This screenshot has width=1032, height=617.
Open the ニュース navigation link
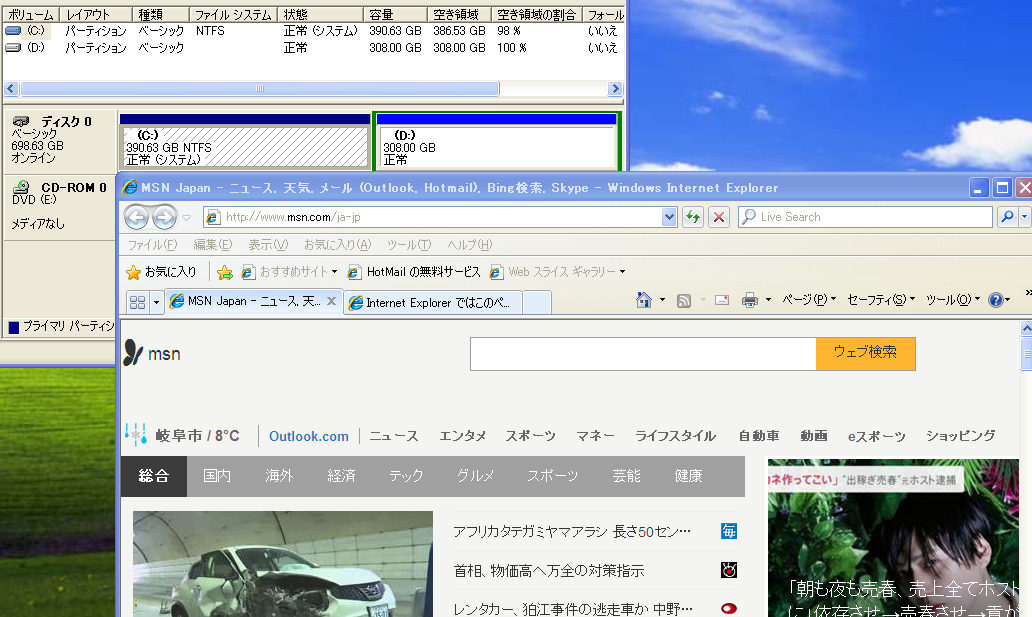pyautogui.click(x=394, y=436)
